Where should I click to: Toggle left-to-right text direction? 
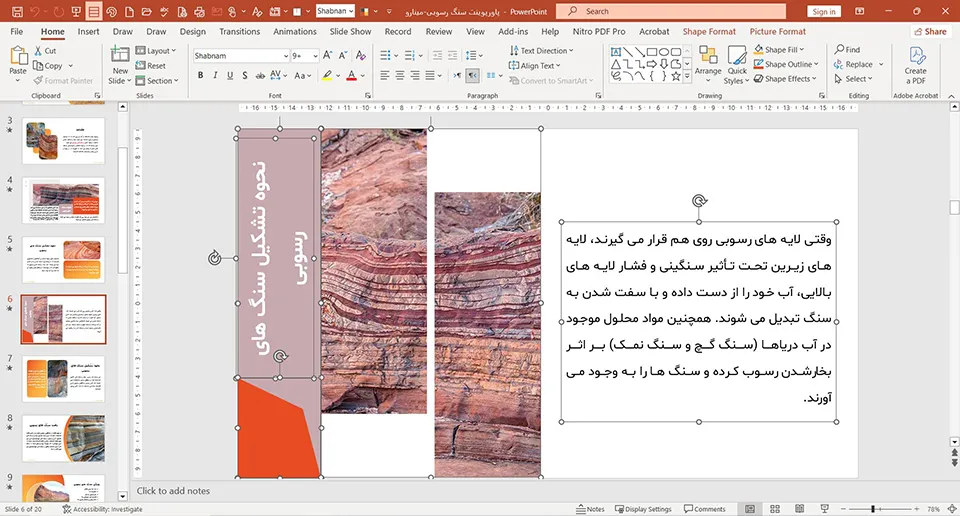(457, 75)
